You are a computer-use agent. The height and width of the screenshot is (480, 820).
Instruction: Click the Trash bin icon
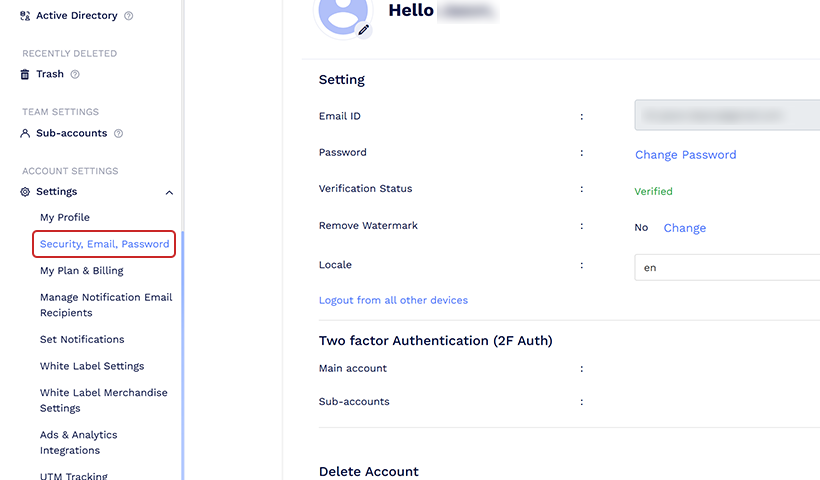click(x=25, y=74)
